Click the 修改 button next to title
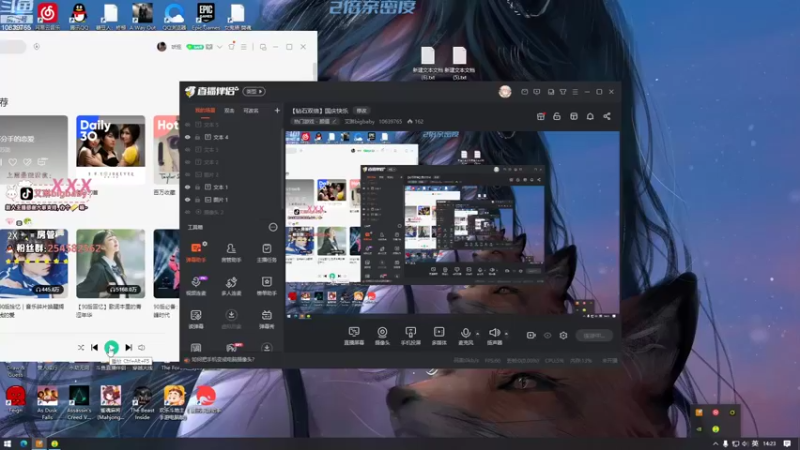This screenshot has height=450, width=800. click(x=361, y=111)
